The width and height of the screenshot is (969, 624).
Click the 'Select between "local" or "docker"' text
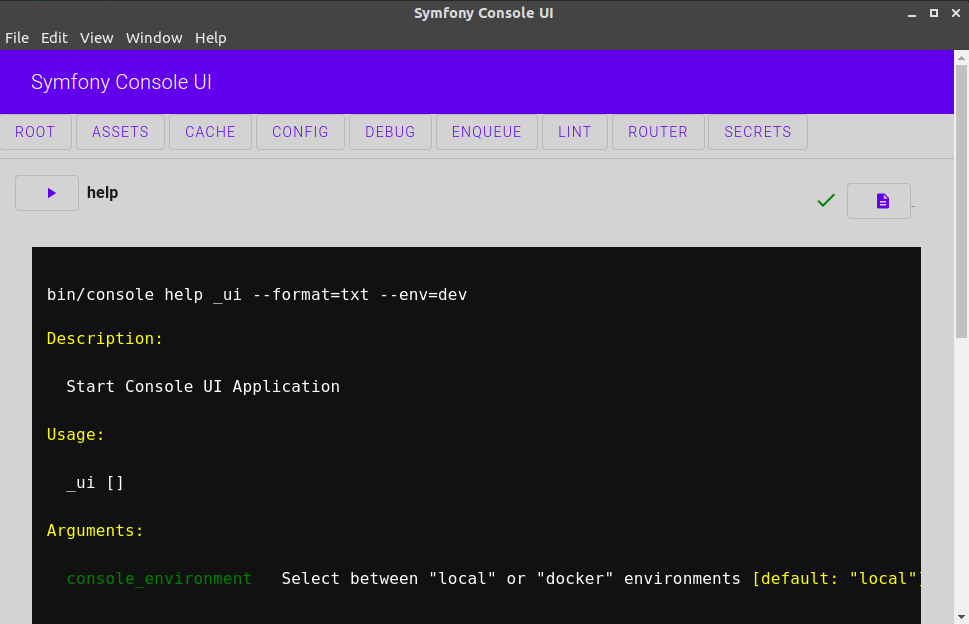tap(511, 579)
